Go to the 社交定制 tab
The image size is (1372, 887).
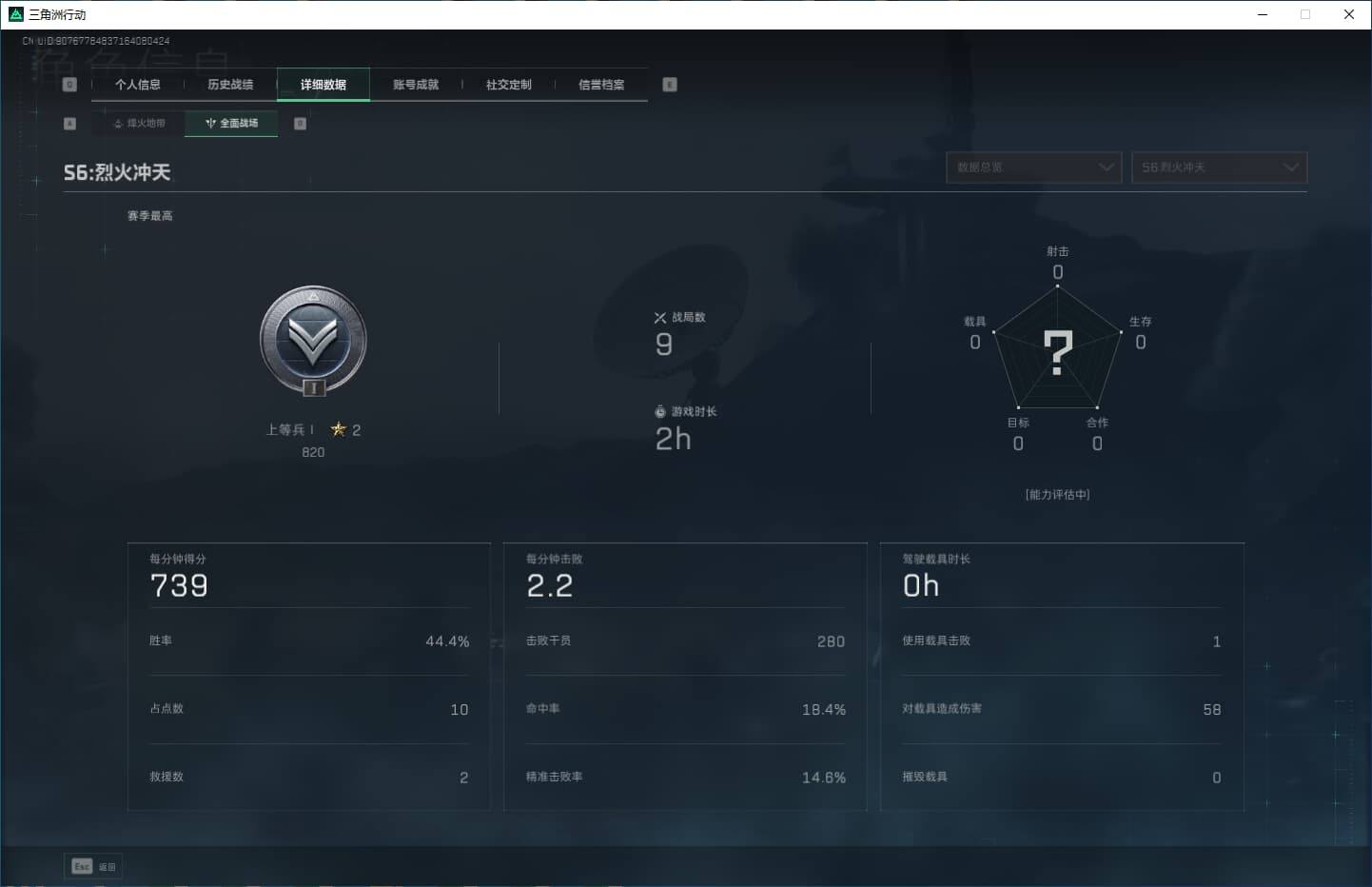(509, 85)
